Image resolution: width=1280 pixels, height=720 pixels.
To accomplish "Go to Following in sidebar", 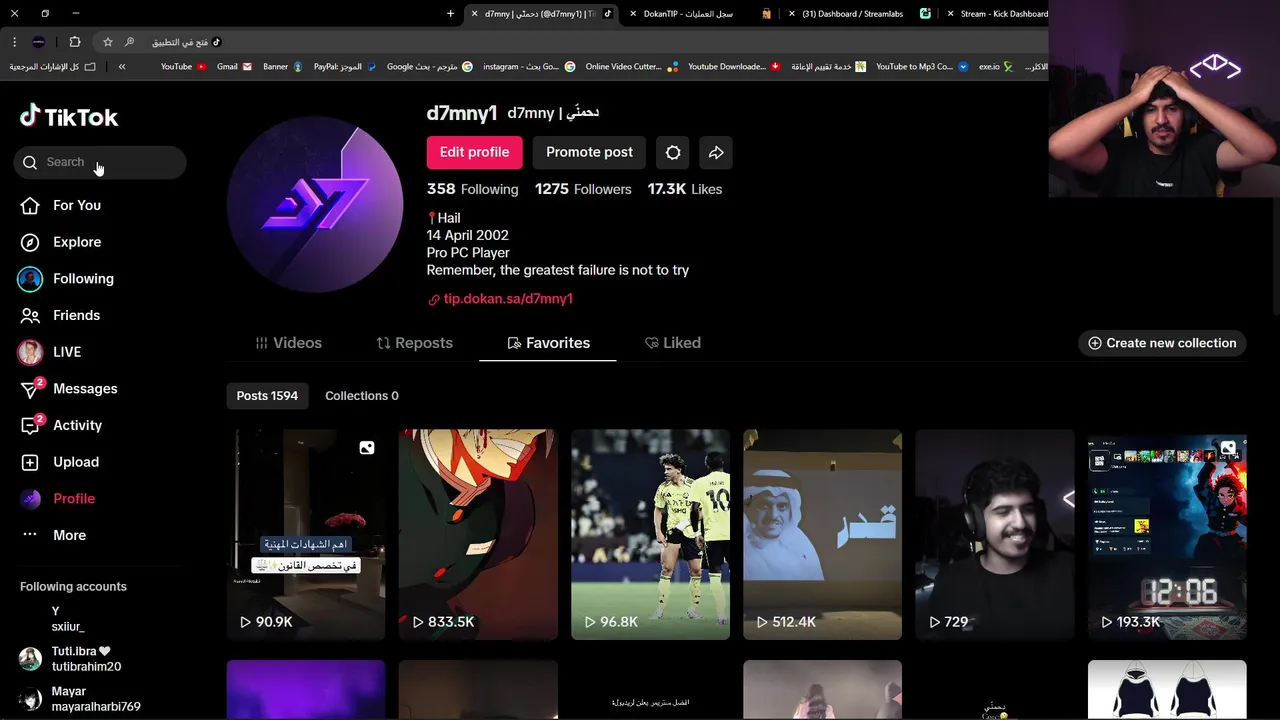I will click(x=66, y=279).
